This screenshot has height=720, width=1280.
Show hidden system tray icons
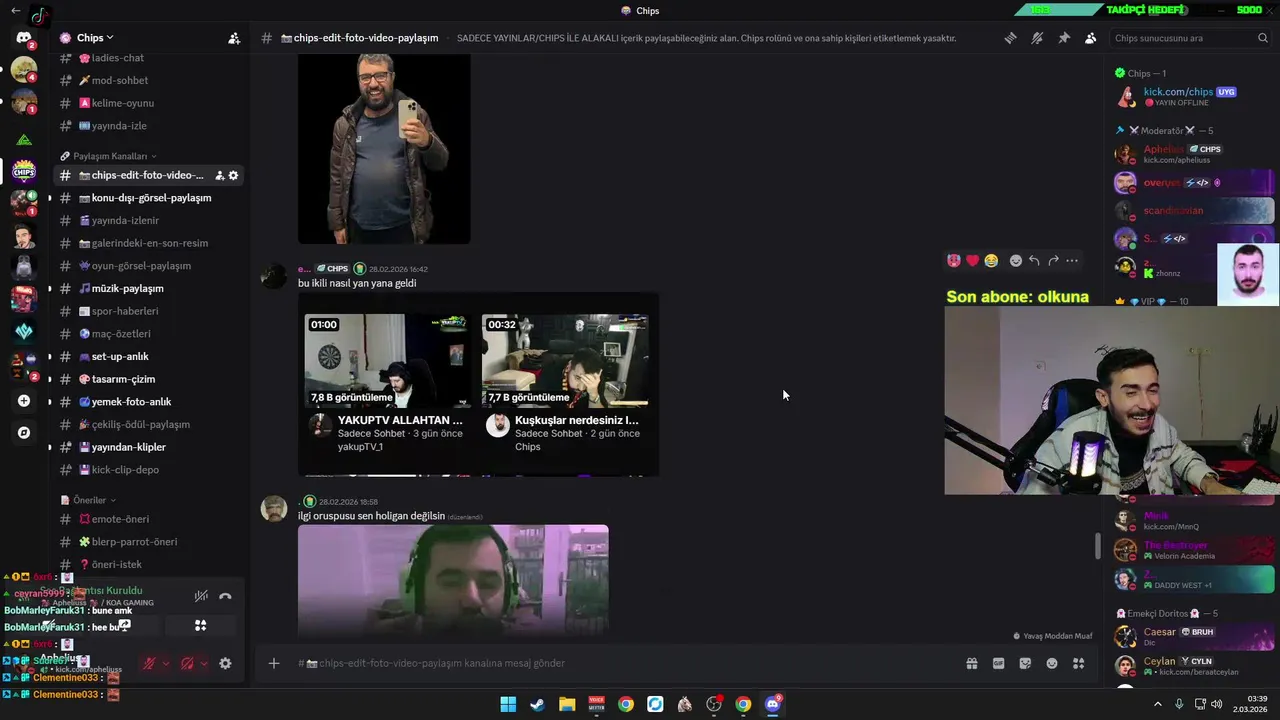point(1158,704)
